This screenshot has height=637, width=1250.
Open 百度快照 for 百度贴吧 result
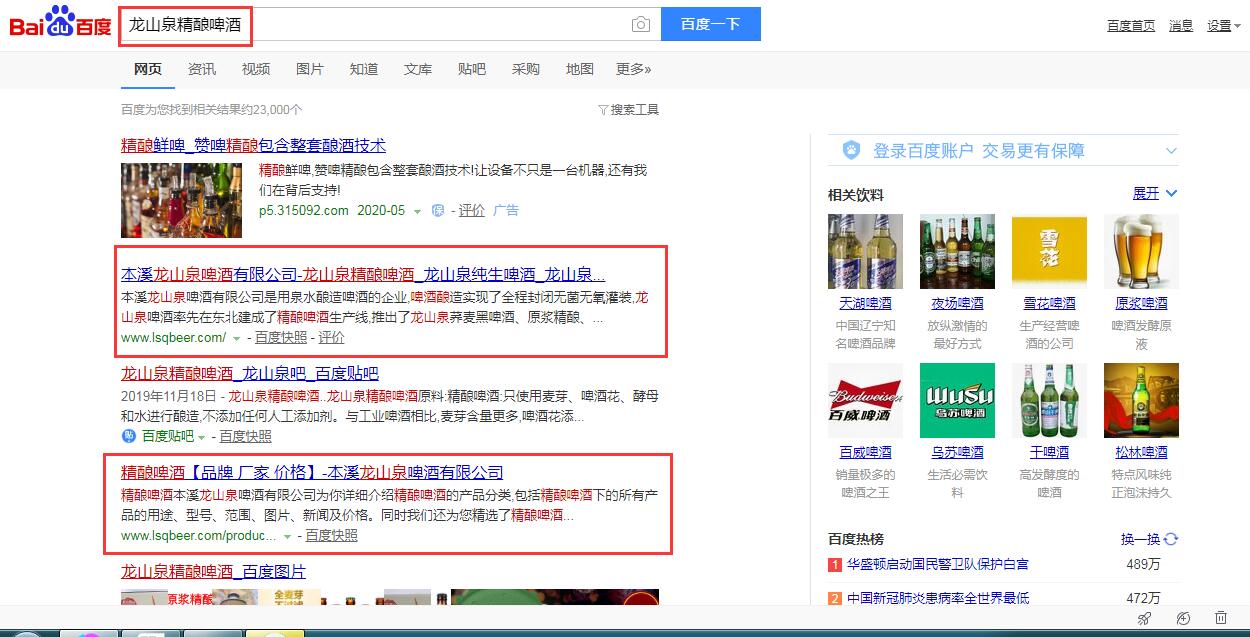[246, 436]
